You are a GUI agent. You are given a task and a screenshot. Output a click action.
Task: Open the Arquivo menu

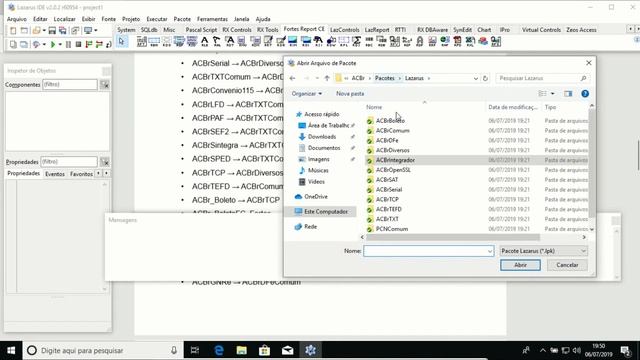tap(17, 19)
